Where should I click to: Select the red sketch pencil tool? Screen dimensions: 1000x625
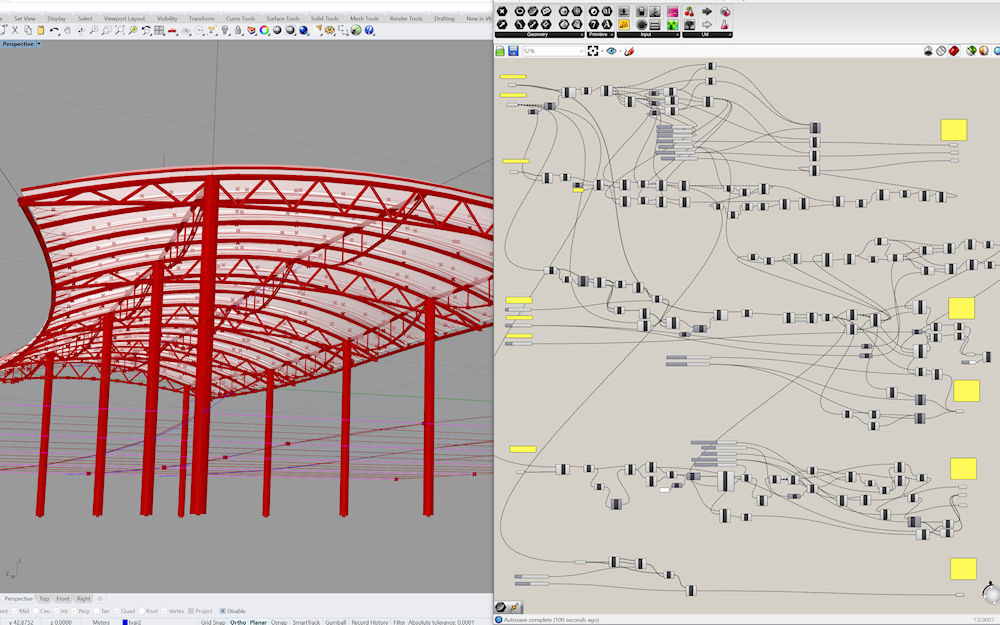tap(628, 50)
